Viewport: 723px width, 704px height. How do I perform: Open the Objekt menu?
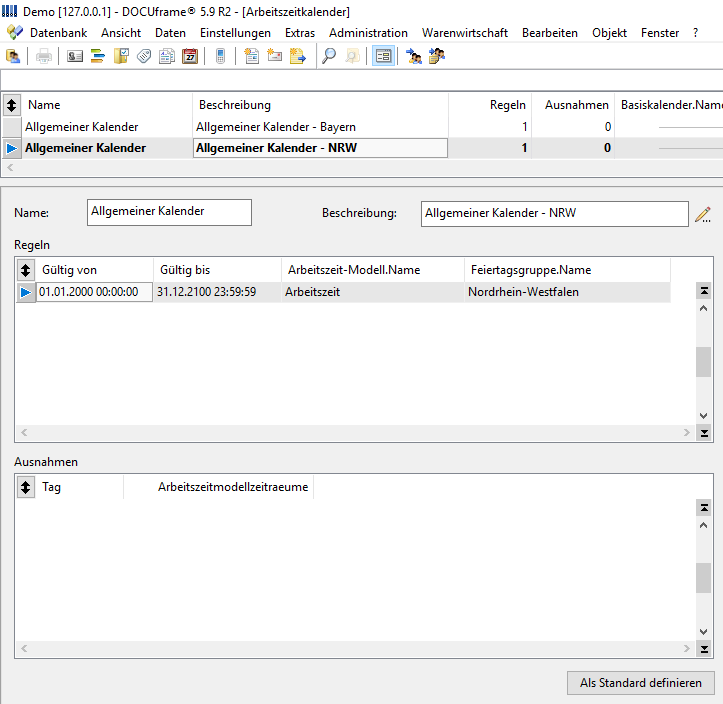pos(609,33)
